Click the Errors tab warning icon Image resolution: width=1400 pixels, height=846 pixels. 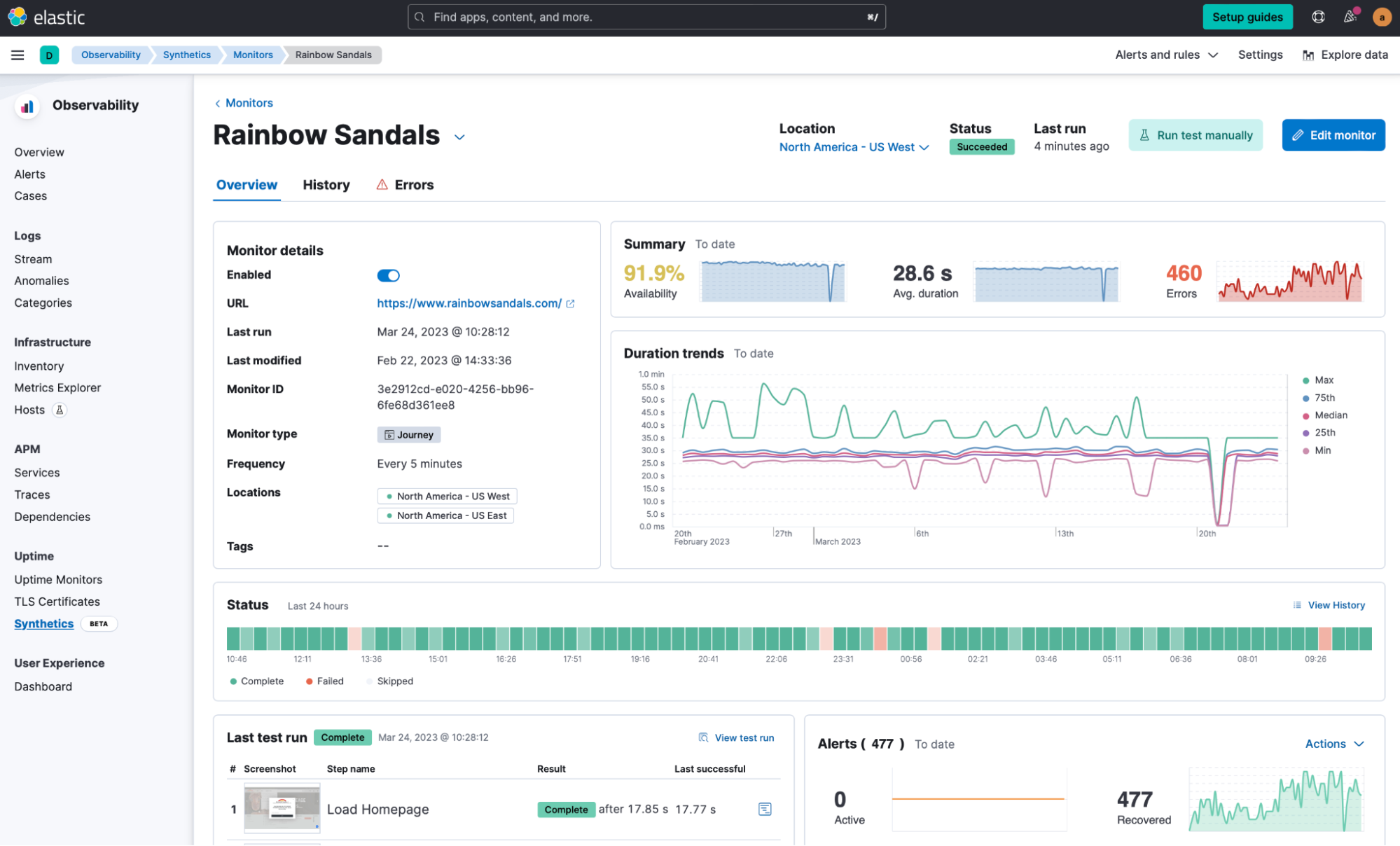[x=382, y=185]
